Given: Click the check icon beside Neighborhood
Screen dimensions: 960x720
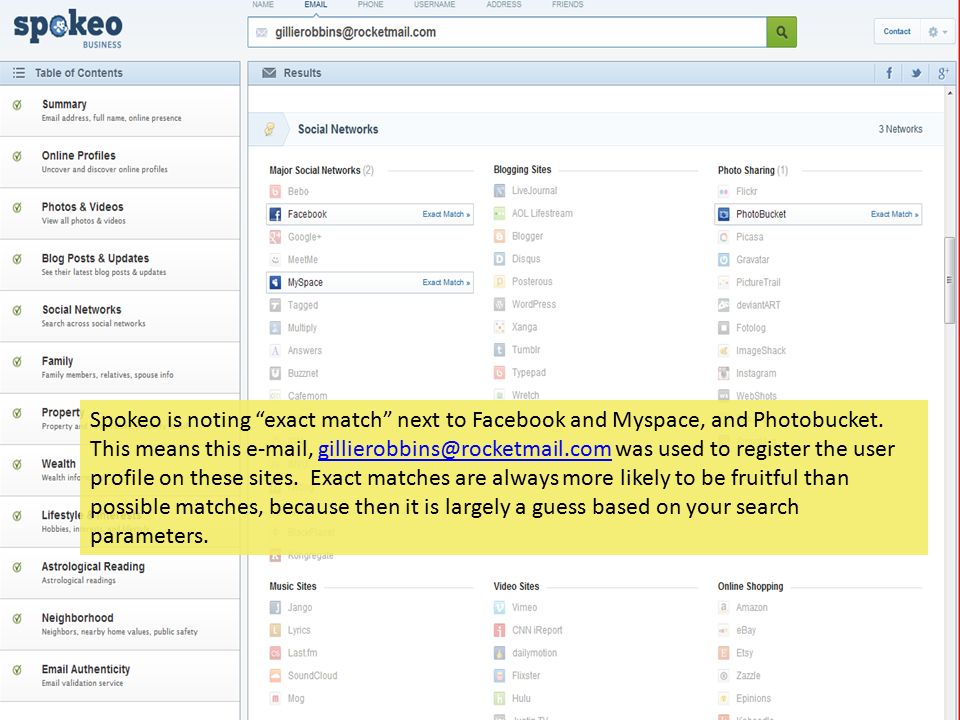Looking at the screenshot, I should pyautogui.click(x=17, y=618).
